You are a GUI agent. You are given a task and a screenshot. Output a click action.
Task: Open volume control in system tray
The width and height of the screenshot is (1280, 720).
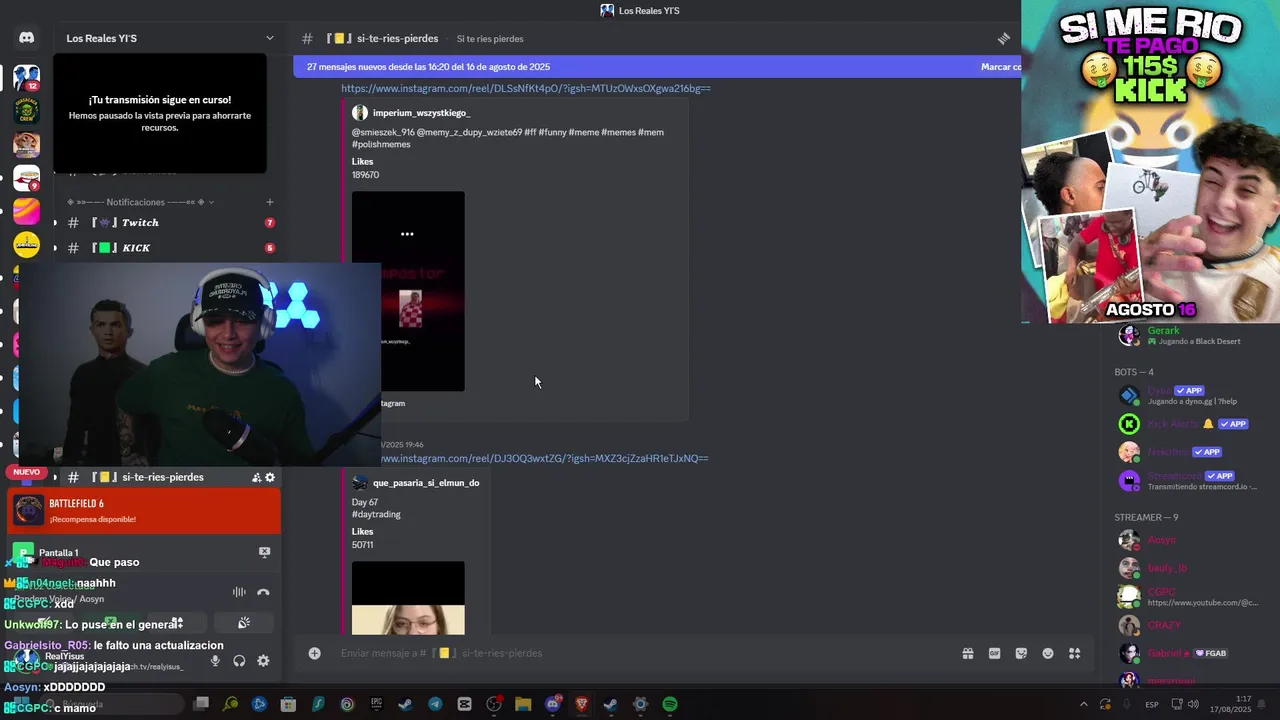1193,704
